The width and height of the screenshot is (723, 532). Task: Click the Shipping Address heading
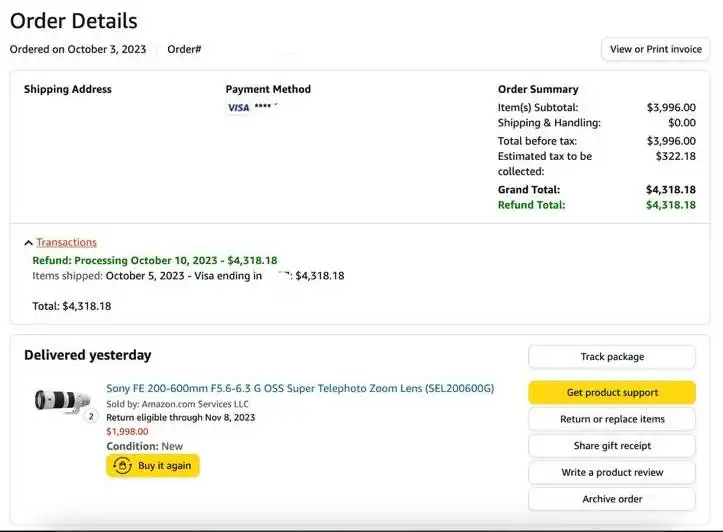(68, 89)
